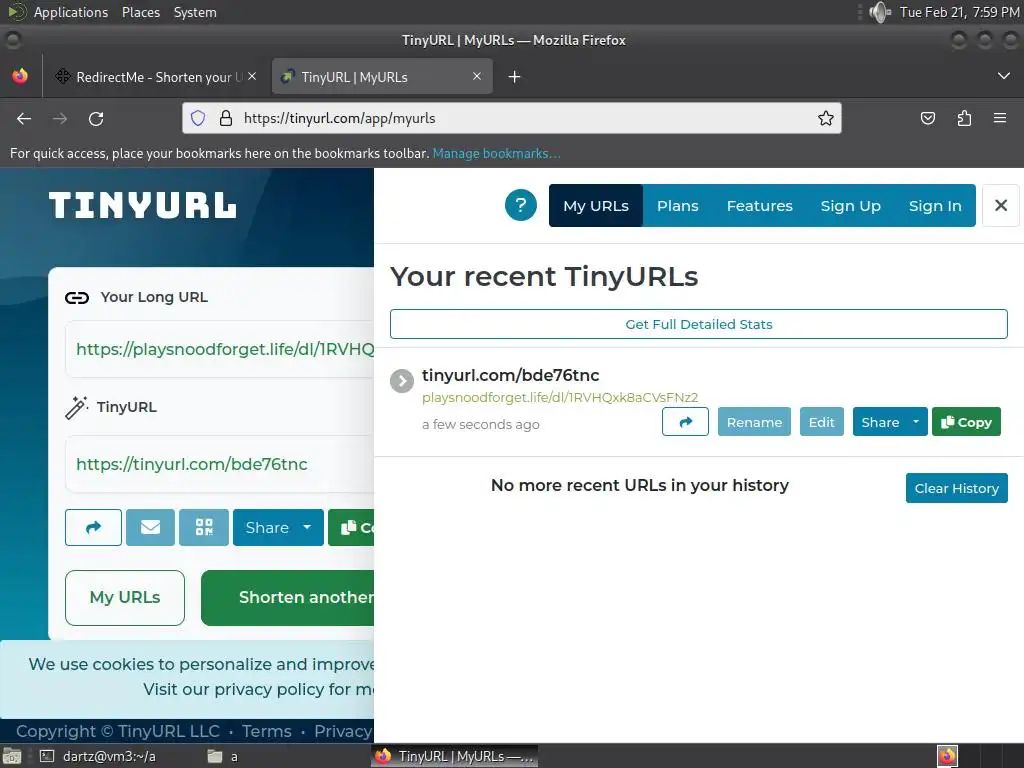Click Copy in the recent URLs row
This screenshot has width=1024, height=768.
pyautogui.click(x=966, y=422)
